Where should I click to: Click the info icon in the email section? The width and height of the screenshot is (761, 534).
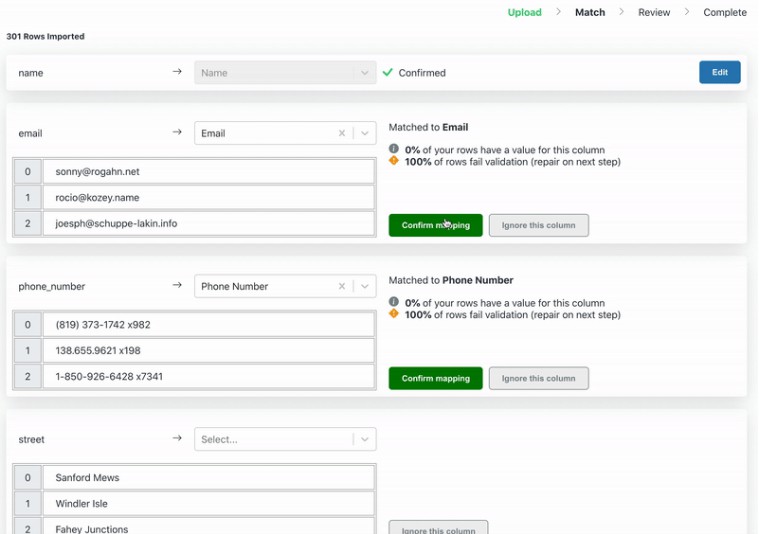click(394, 149)
